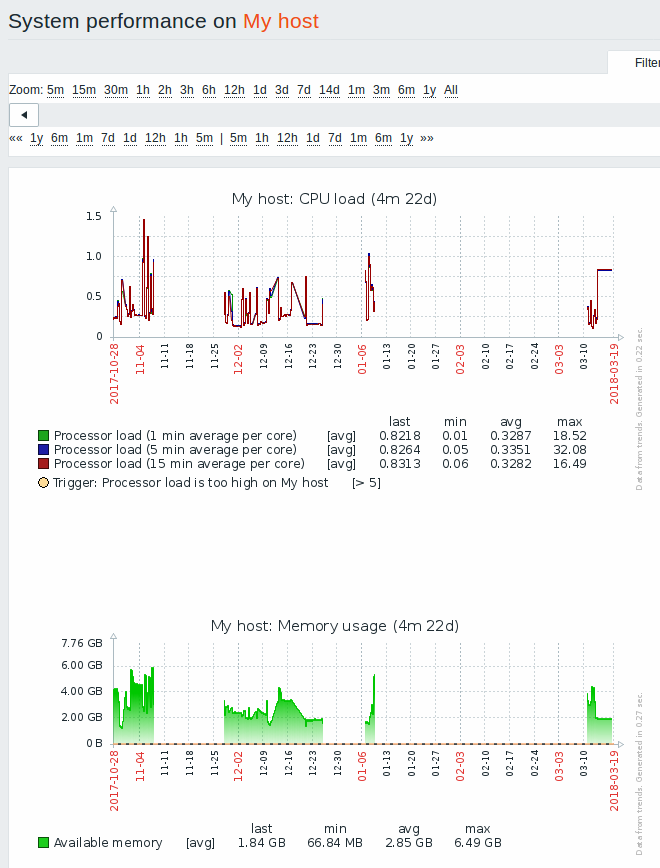The height and width of the screenshot is (868, 660).
Task: Click last value 0.8218
Action: [x=400, y=436]
